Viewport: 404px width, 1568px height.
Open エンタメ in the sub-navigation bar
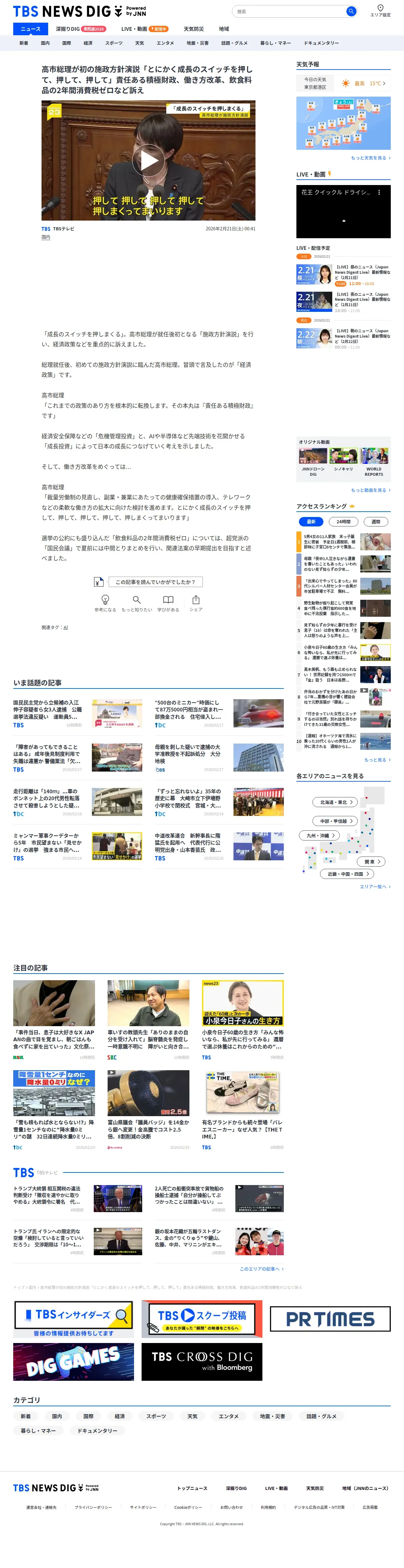pos(165,43)
